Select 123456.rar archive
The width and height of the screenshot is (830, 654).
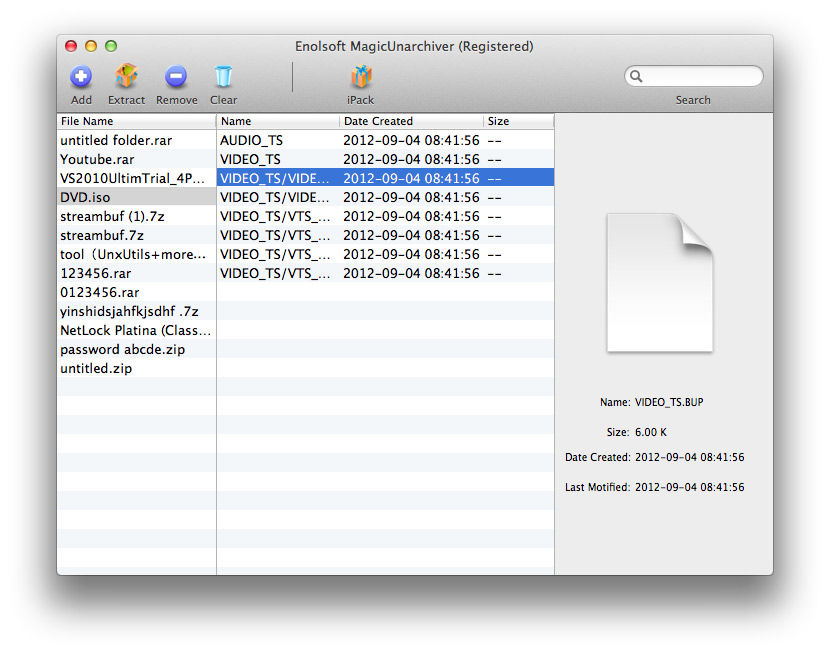tap(137, 274)
